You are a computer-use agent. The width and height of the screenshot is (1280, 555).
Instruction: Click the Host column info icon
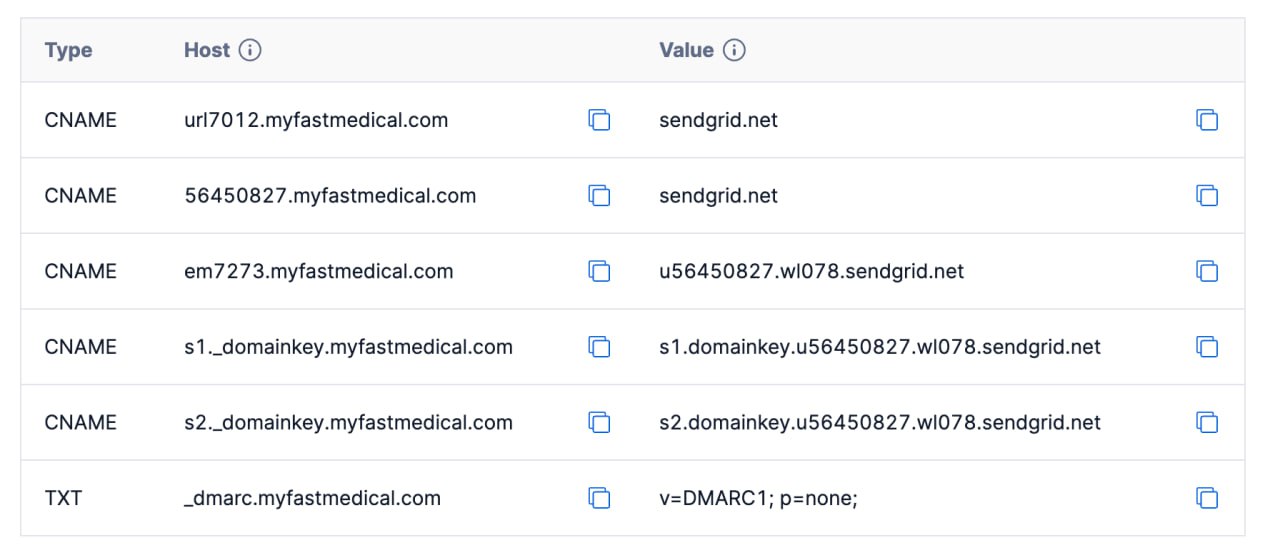[x=250, y=50]
